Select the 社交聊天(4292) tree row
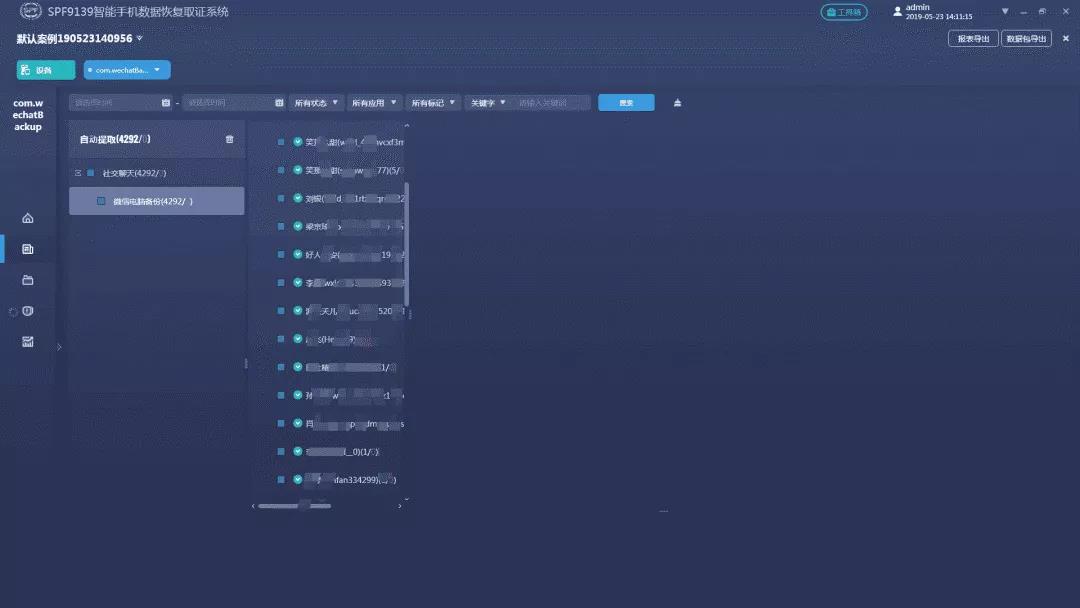 tap(156, 173)
